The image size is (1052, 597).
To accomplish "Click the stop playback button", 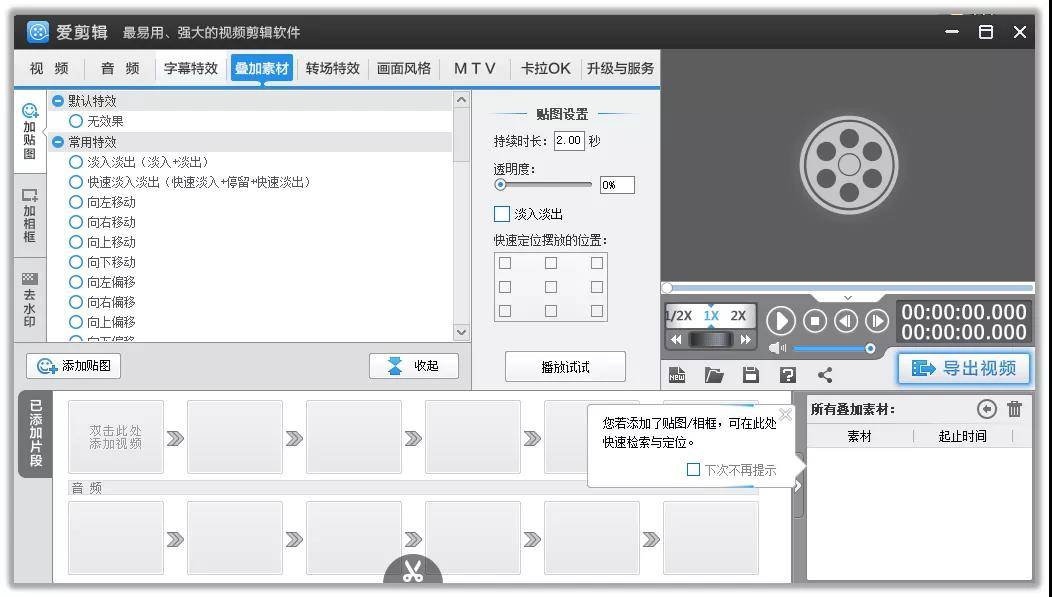I will tap(814, 321).
